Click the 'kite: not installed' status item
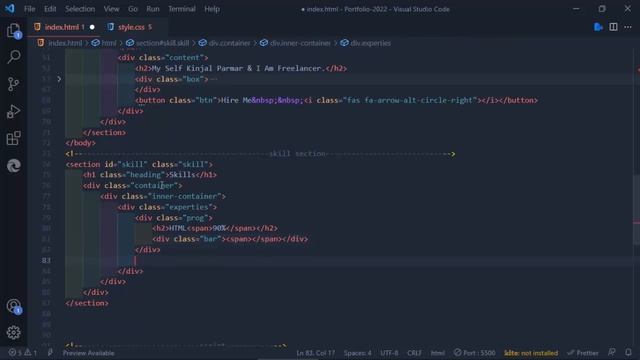 [531, 353]
